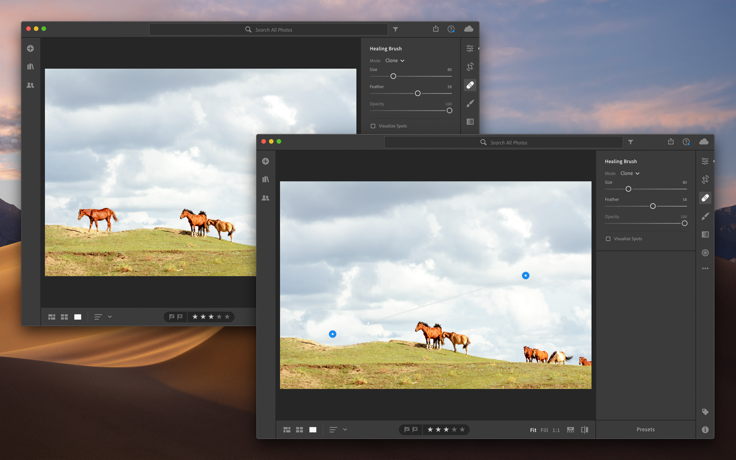Adjust the Feather slider in back window
736x460 pixels.
pos(417,93)
